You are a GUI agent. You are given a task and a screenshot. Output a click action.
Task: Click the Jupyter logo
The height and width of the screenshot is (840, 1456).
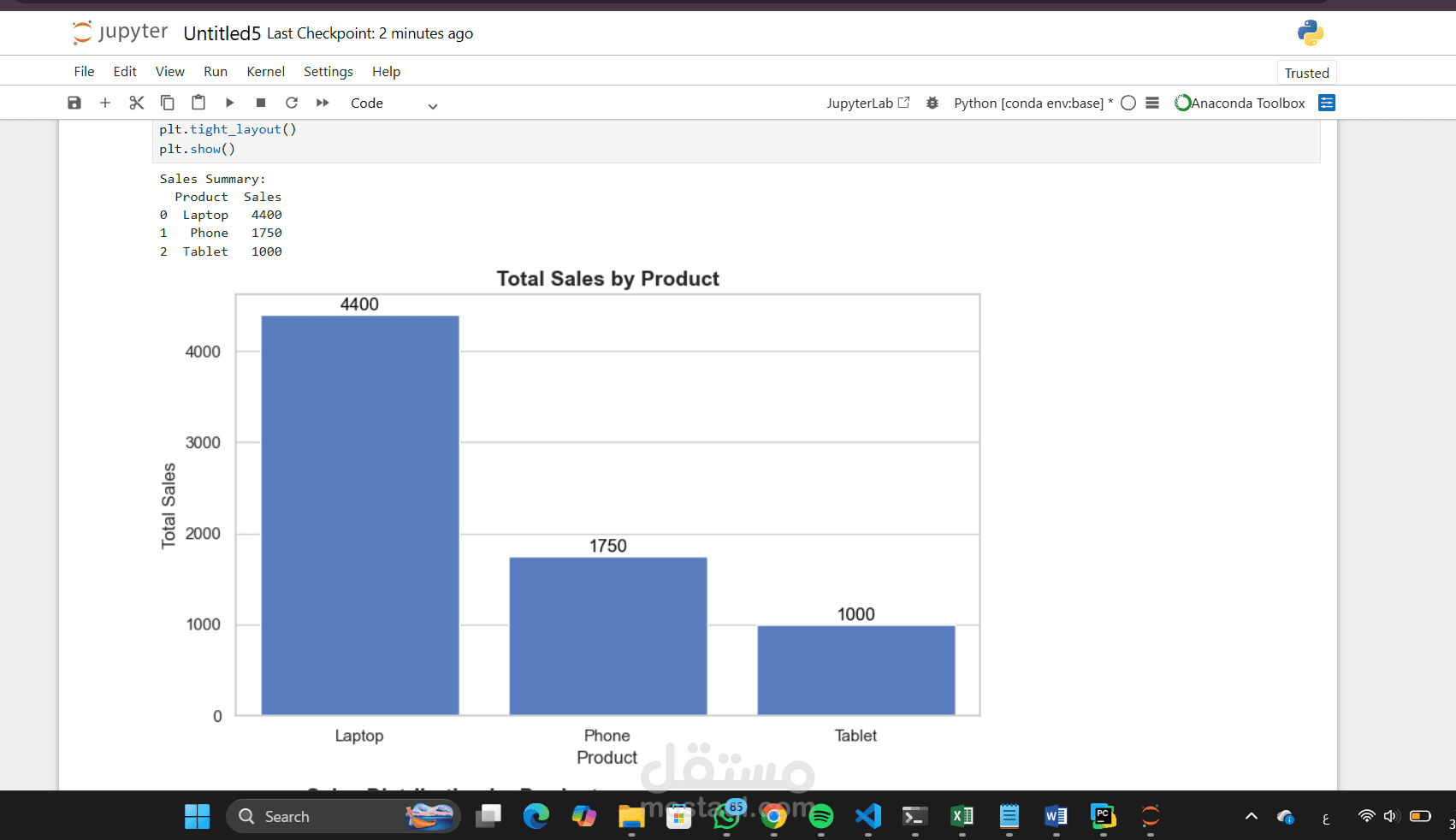pyautogui.click(x=121, y=33)
